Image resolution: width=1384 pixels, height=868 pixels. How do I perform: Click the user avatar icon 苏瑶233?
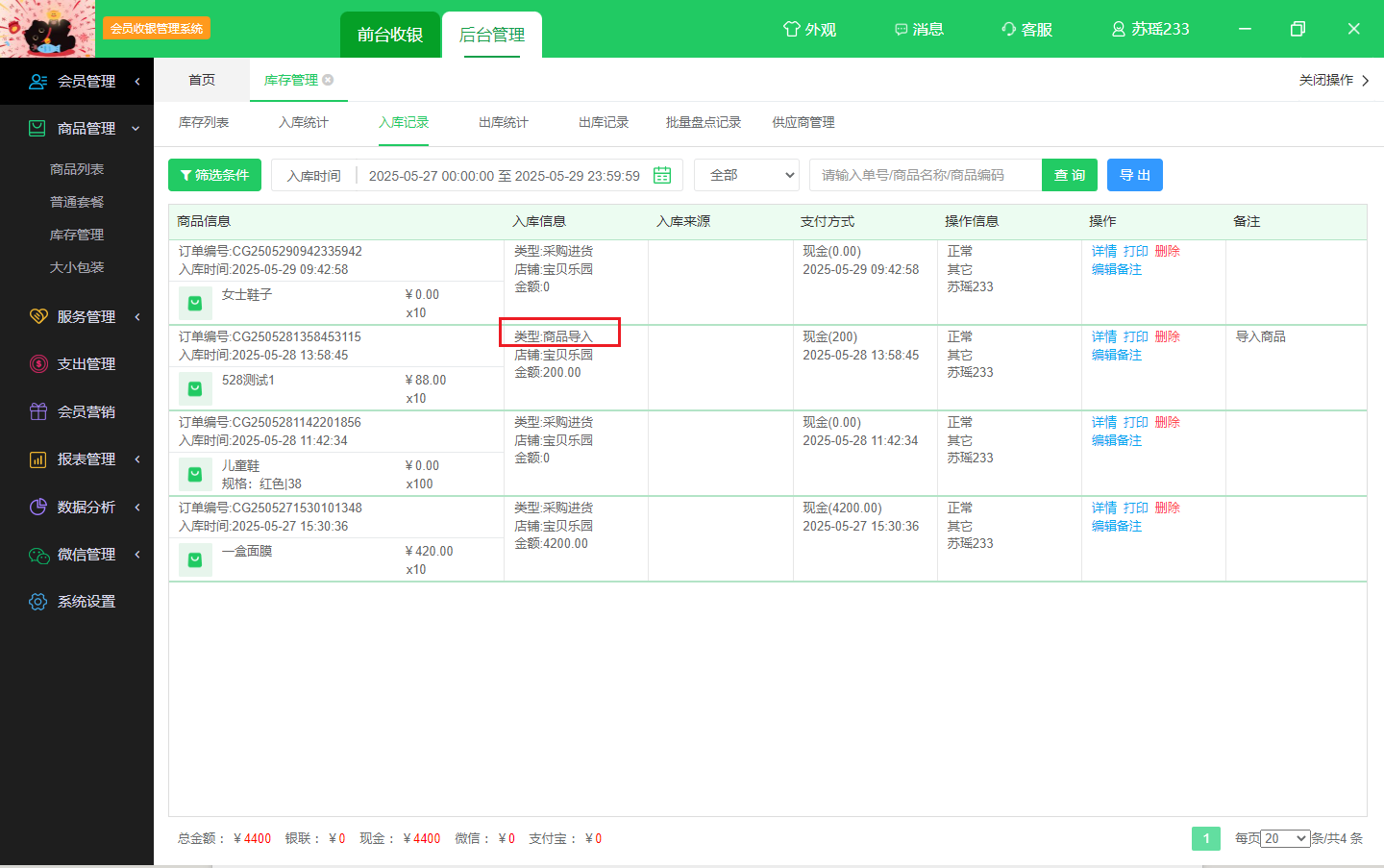pos(1119,29)
